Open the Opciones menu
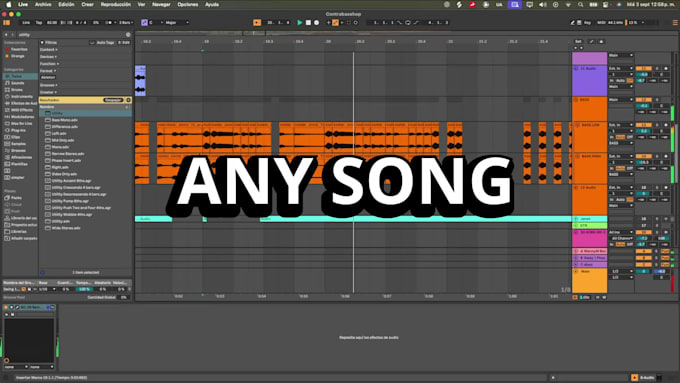This screenshot has height=383, width=680. [187, 4]
